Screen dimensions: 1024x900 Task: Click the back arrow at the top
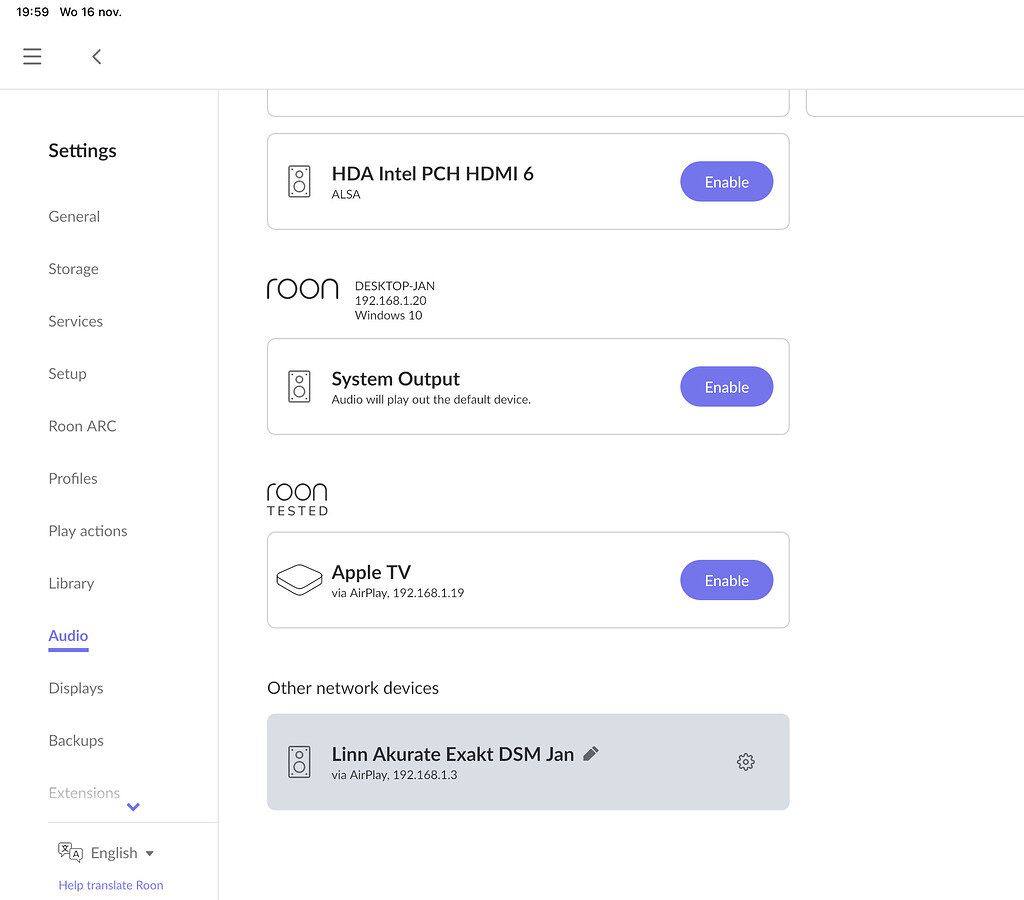pos(96,57)
